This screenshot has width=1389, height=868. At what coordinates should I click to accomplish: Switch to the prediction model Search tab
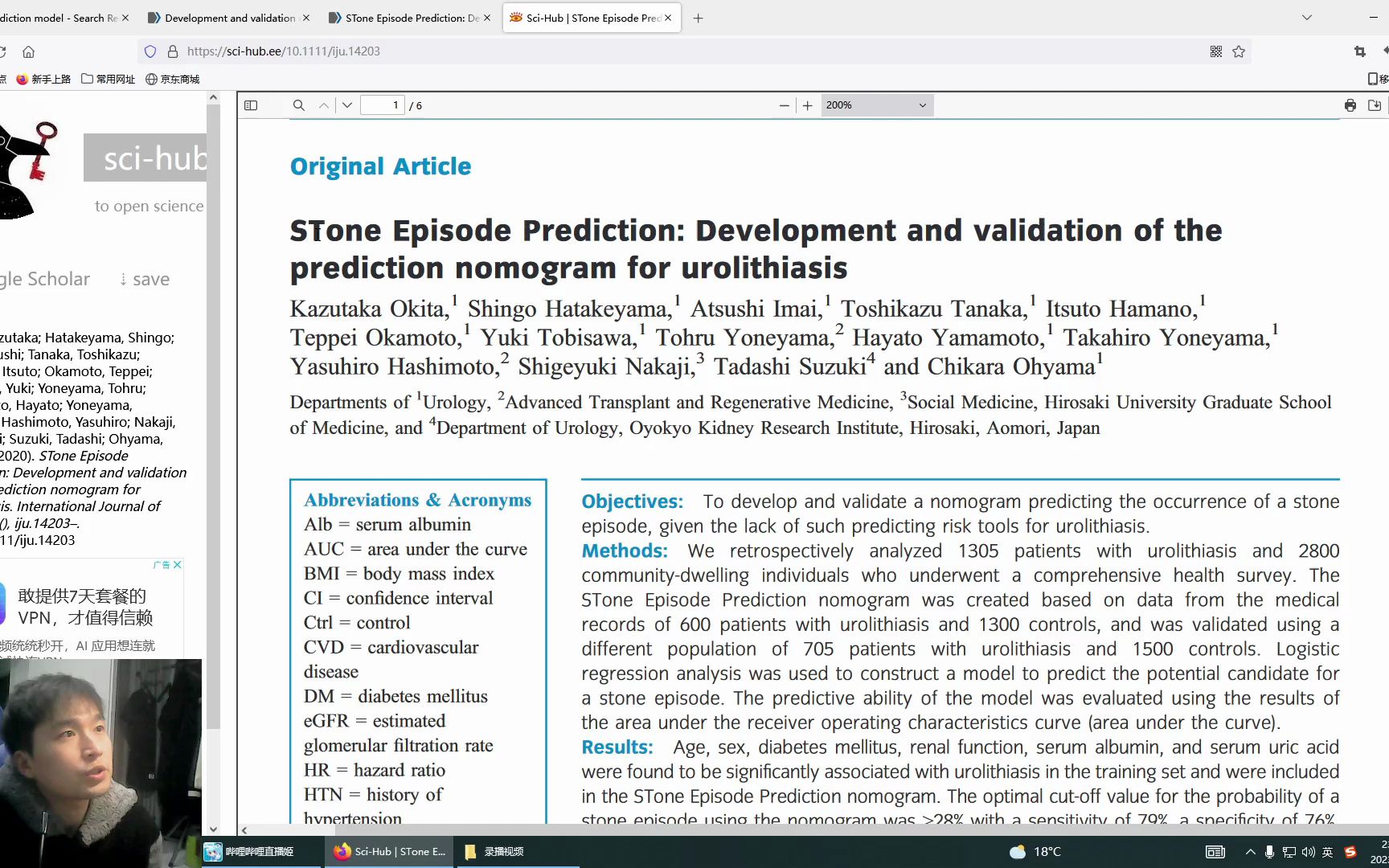pyautogui.click(x=58, y=18)
